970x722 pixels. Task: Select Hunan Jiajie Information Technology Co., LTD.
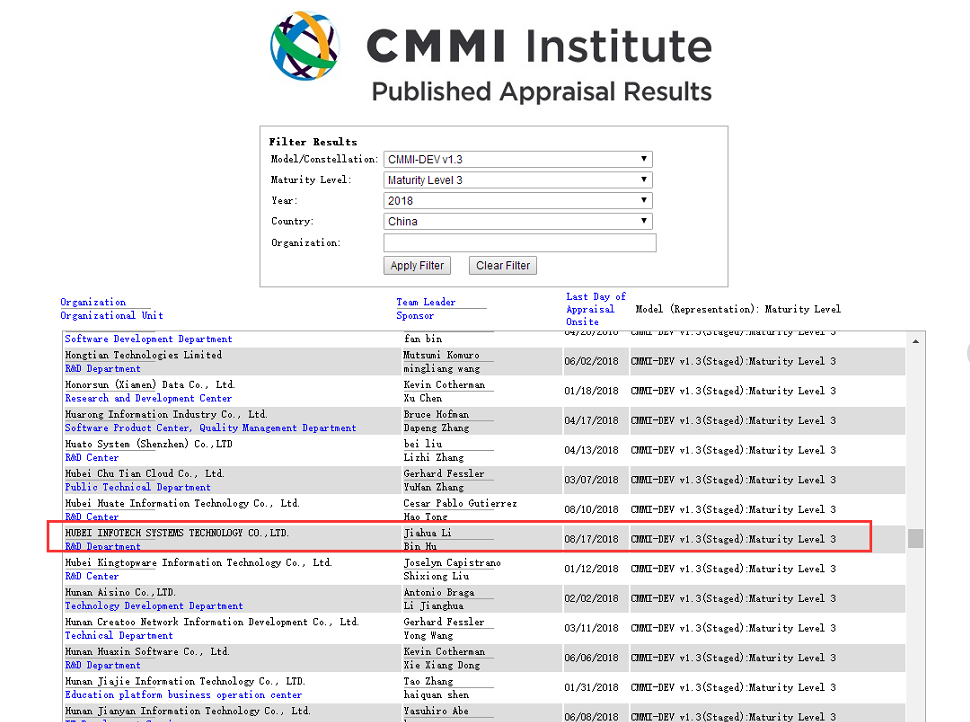pyautogui.click(x=185, y=682)
